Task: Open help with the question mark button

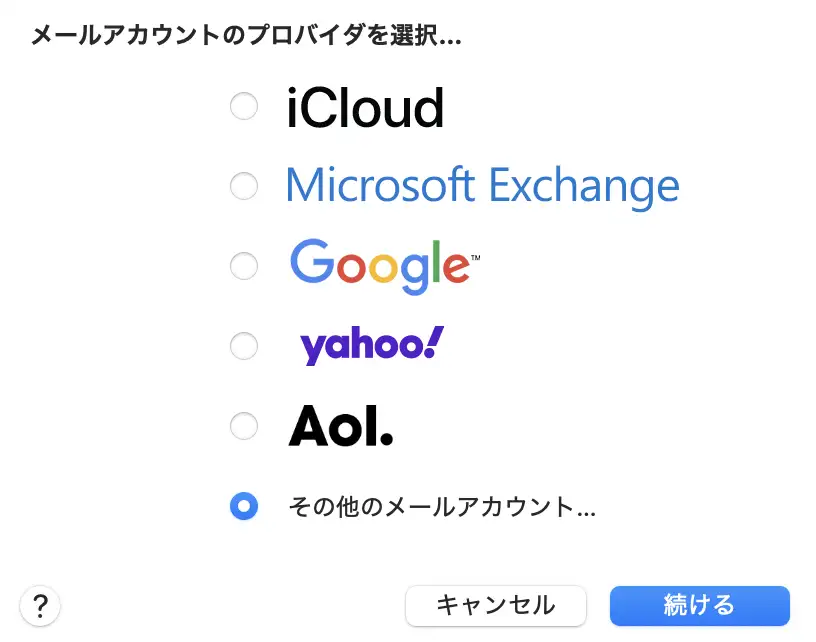Action: (x=40, y=605)
